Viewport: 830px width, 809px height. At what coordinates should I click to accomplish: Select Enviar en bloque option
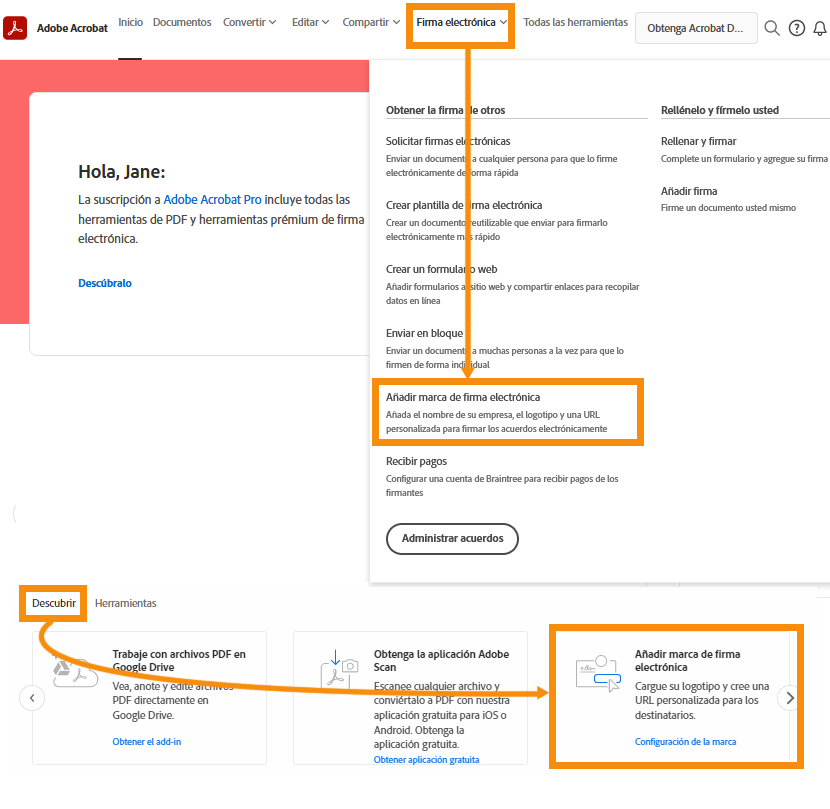pos(424,333)
